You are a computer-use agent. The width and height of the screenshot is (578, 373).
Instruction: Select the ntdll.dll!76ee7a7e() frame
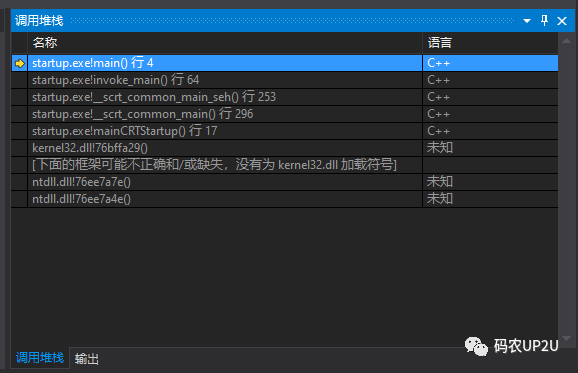(285, 182)
